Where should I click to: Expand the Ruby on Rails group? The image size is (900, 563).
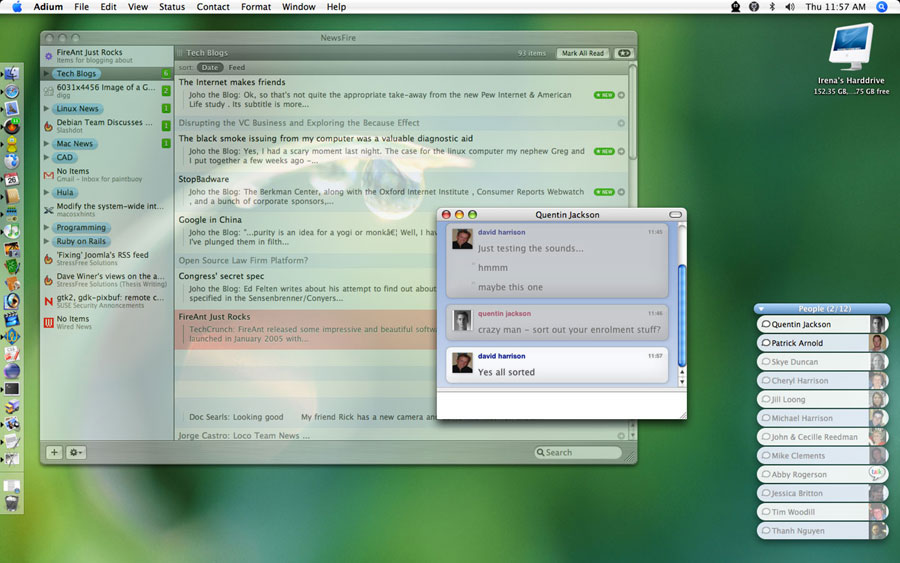(46, 241)
